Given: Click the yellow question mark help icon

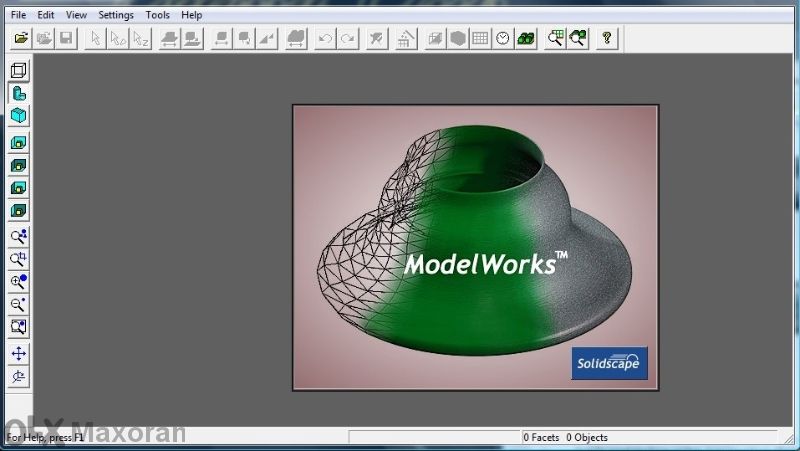Looking at the screenshot, I should pyautogui.click(x=607, y=38).
